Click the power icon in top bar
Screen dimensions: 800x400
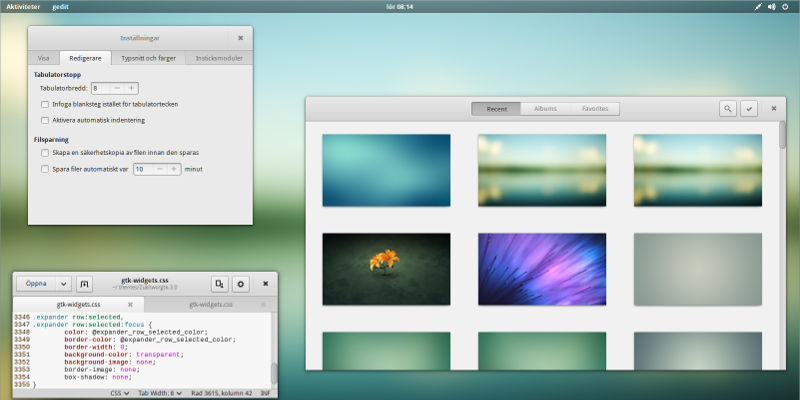coord(785,6)
